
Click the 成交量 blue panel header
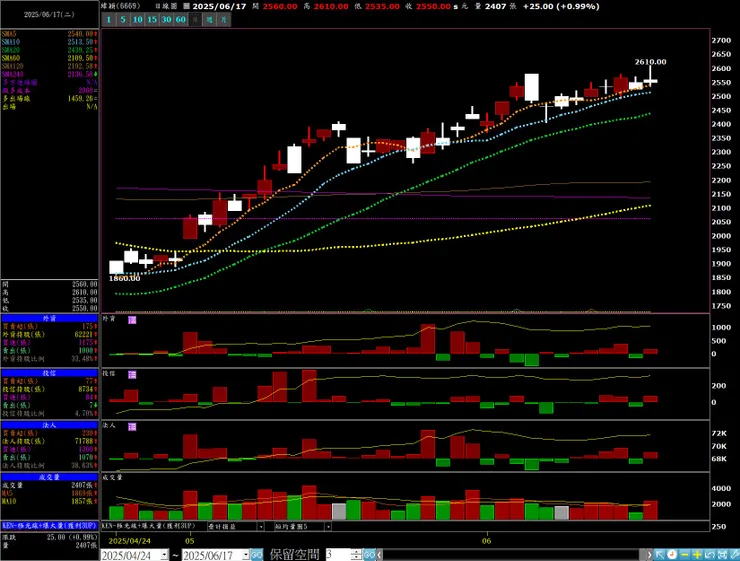[50, 477]
